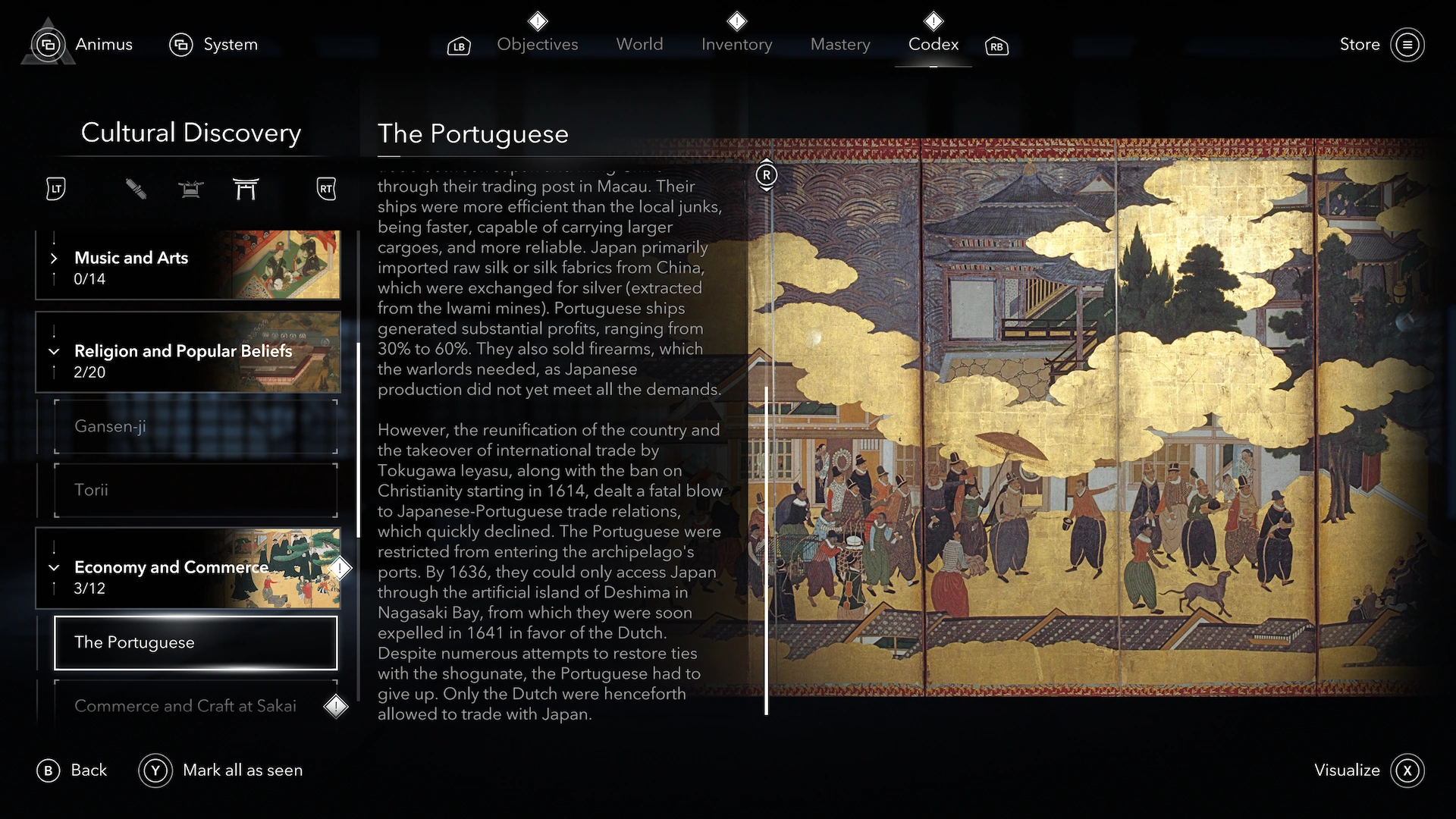Click the LT previous category icon
Screen dimensions: 1456x819
point(55,189)
